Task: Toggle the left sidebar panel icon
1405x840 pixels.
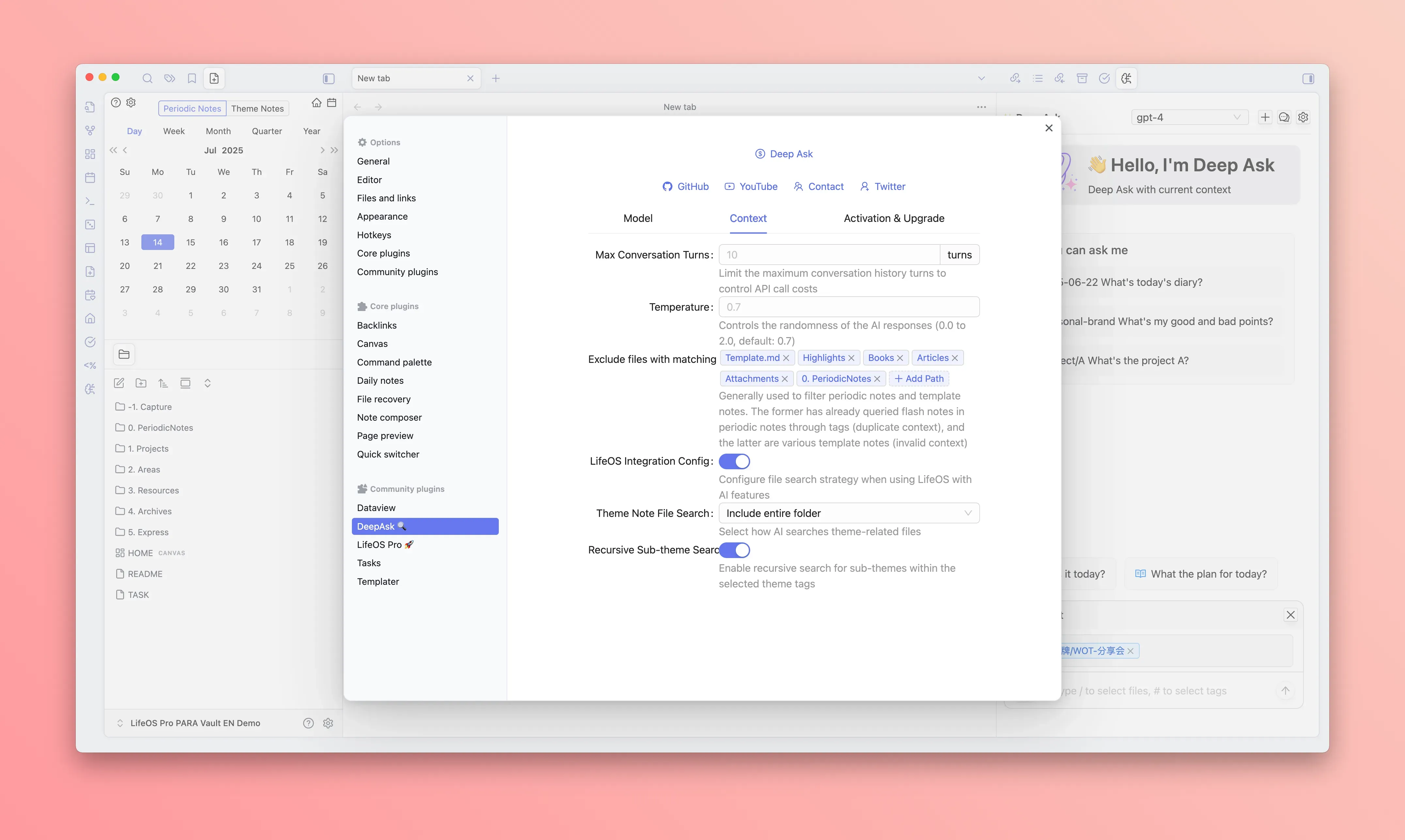Action: click(x=328, y=78)
